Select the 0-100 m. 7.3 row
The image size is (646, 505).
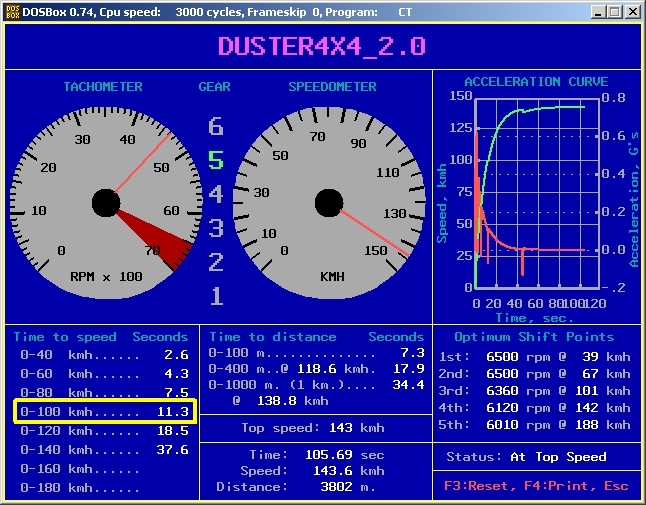(316, 353)
